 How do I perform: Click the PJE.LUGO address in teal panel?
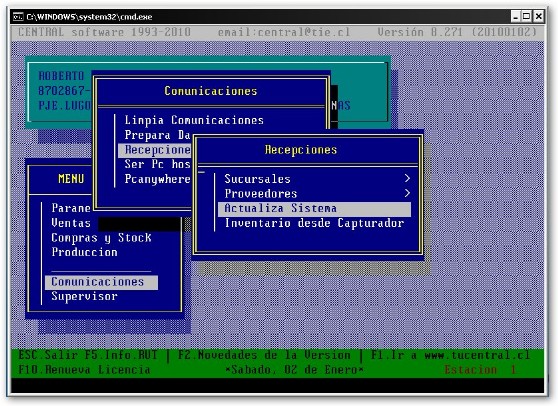64,106
